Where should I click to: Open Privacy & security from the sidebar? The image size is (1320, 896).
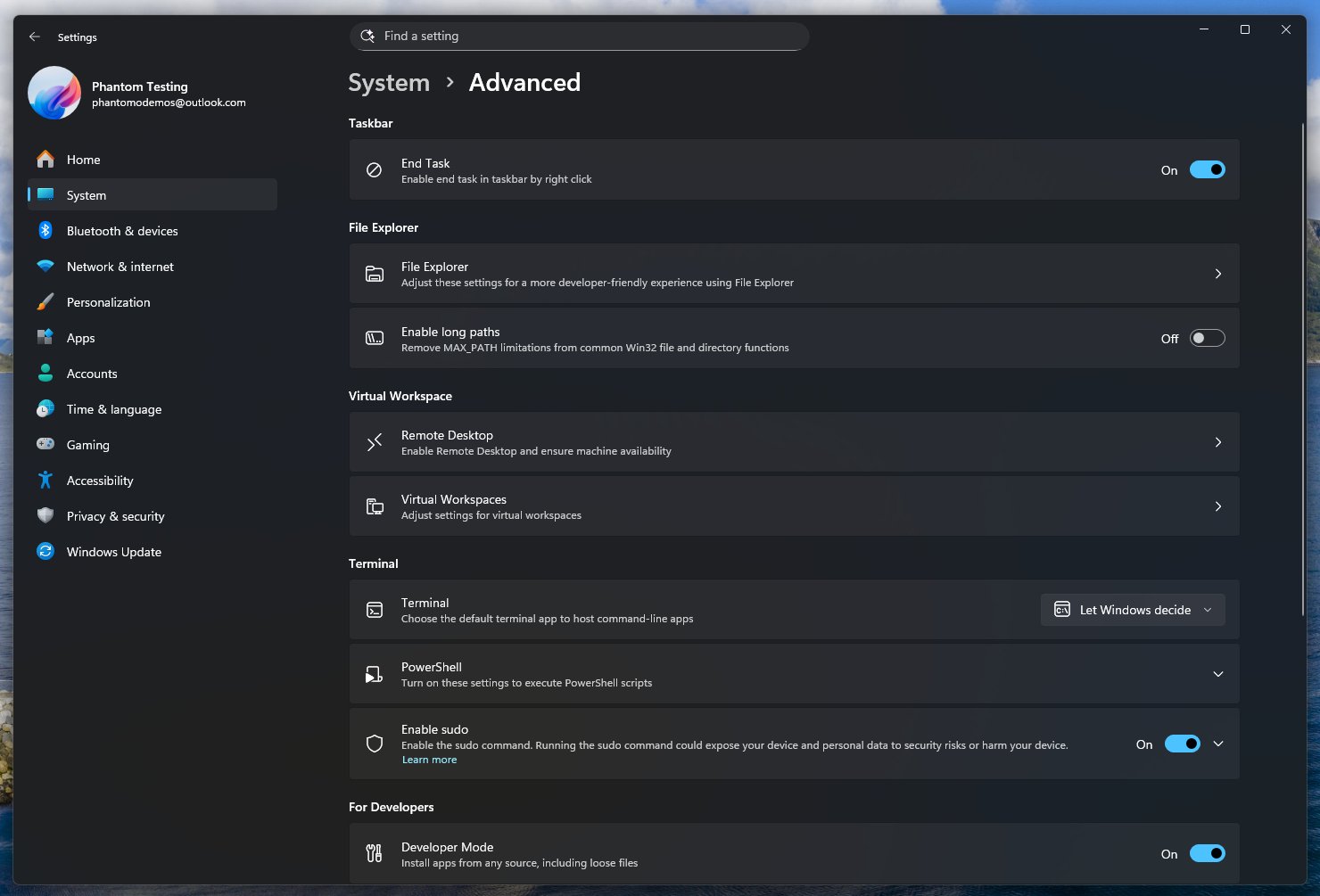(115, 515)
